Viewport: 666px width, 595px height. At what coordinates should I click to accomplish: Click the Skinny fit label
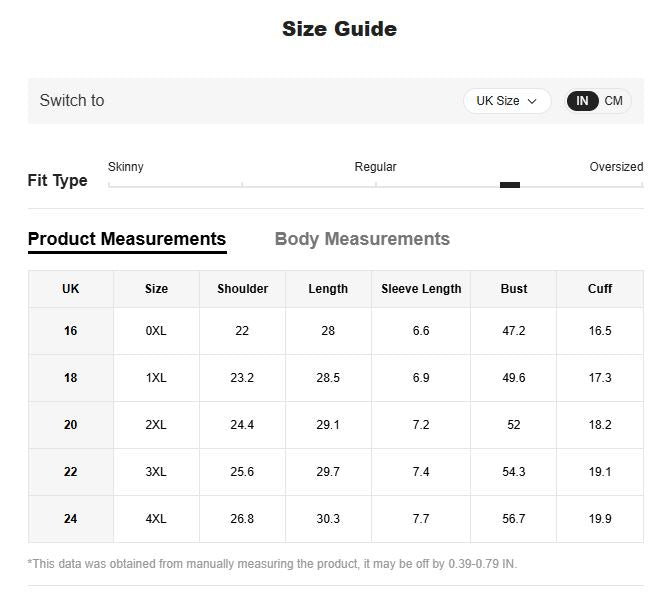[126, 166]
